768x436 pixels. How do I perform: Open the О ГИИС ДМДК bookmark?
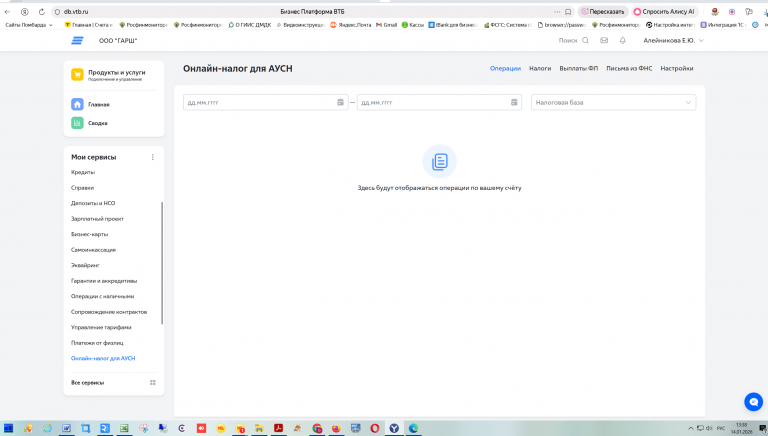(249, 24)
